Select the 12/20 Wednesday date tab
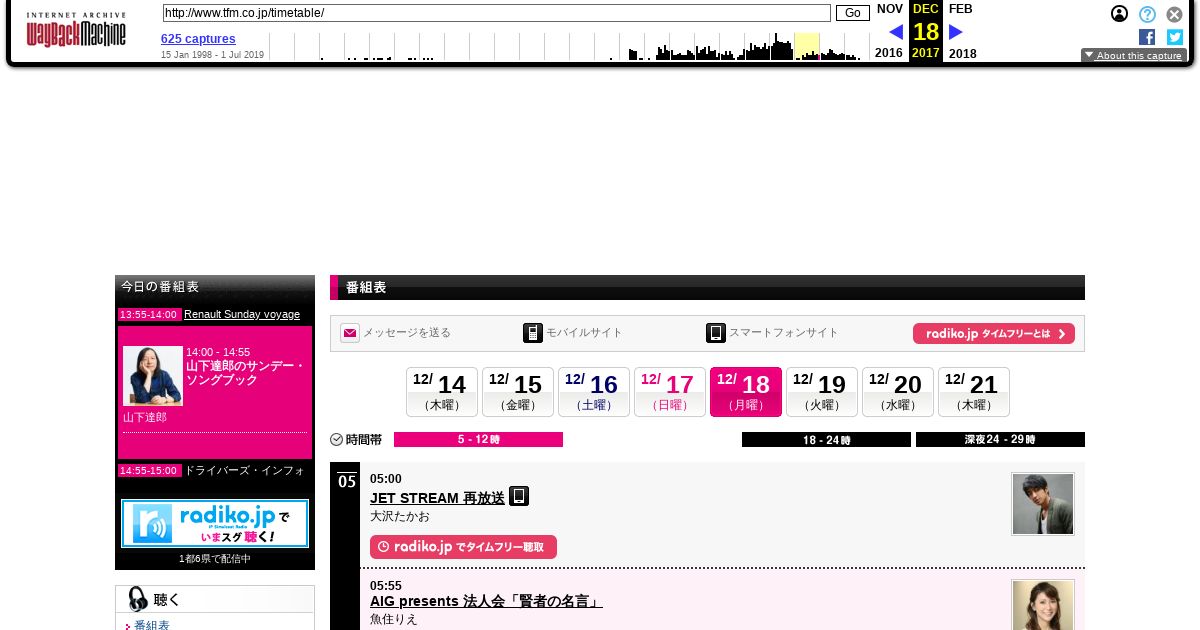1200x630 pixels. (x=898, y=392)
